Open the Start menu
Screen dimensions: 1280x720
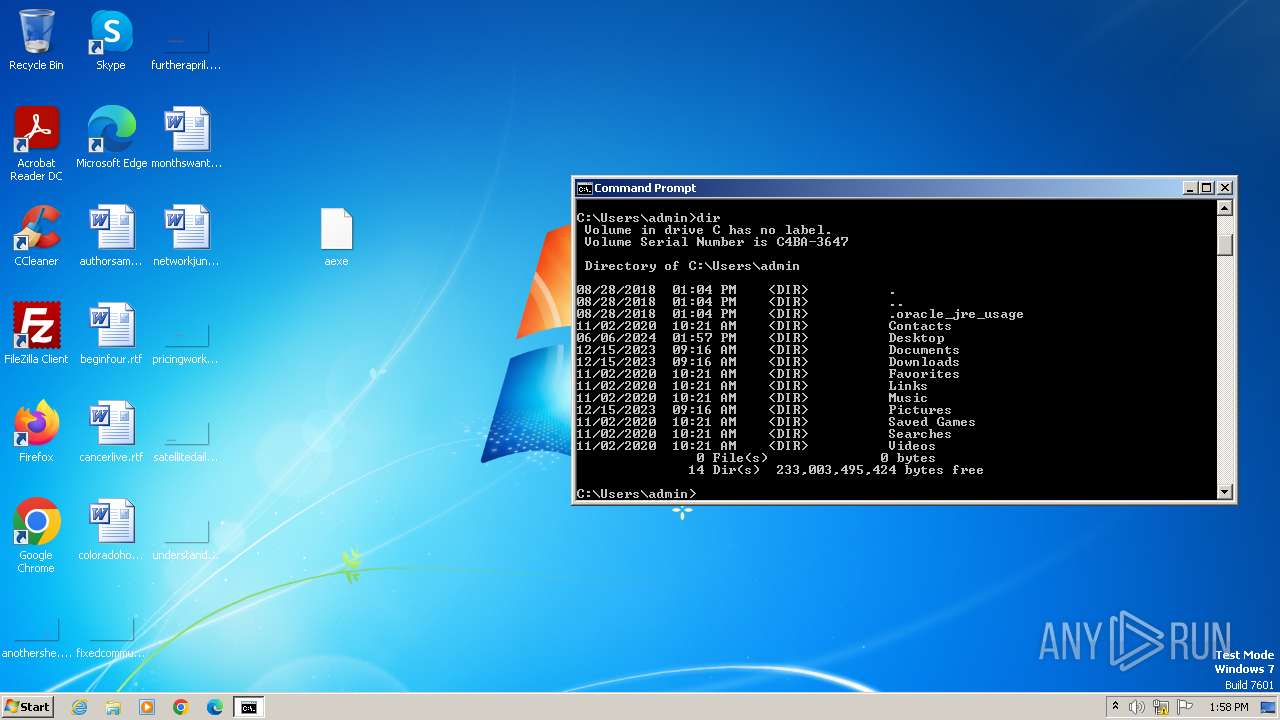coord(27,707)
